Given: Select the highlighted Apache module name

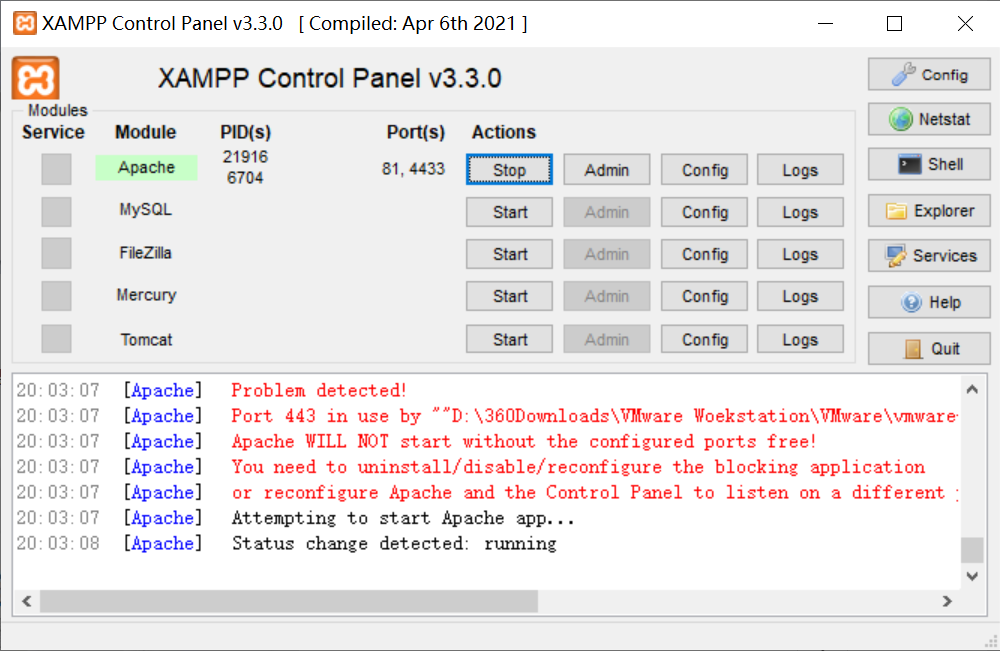Looking at the screenshot, I should [x=146, y=169].
